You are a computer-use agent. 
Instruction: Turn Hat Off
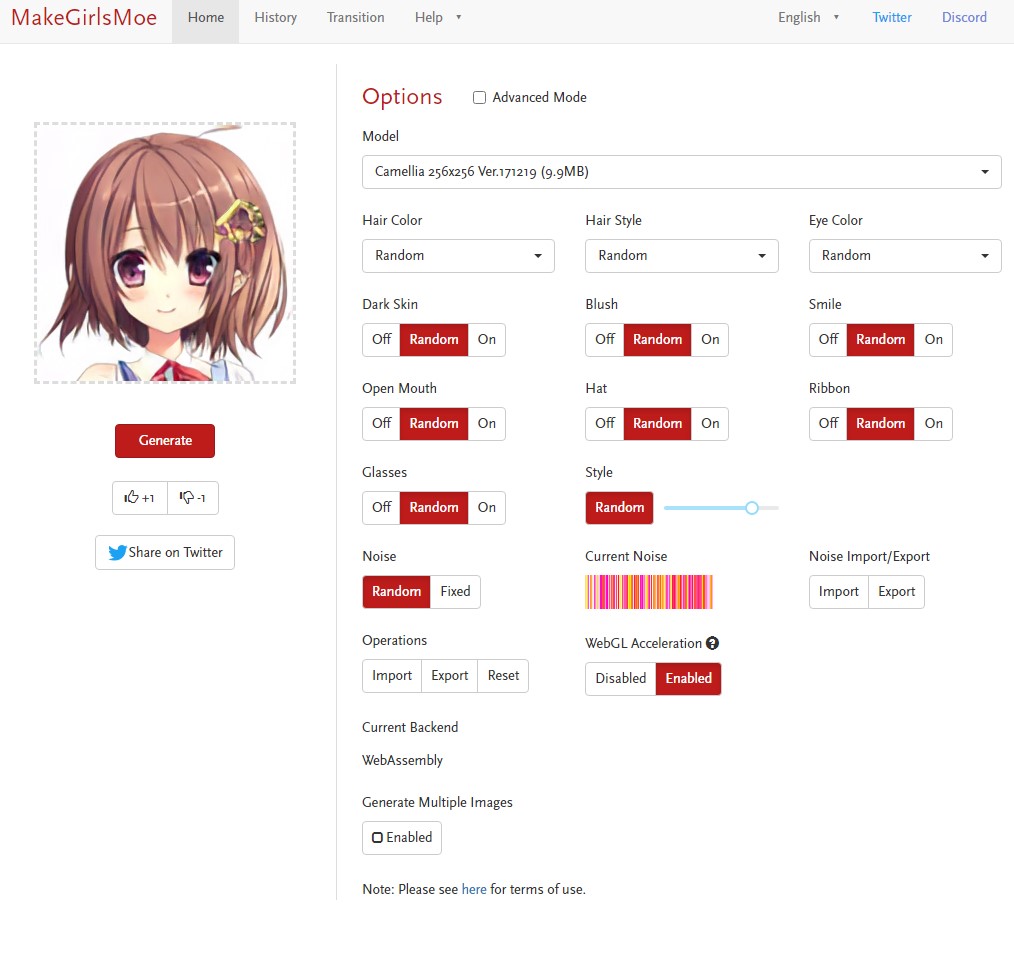click(605, 424)
